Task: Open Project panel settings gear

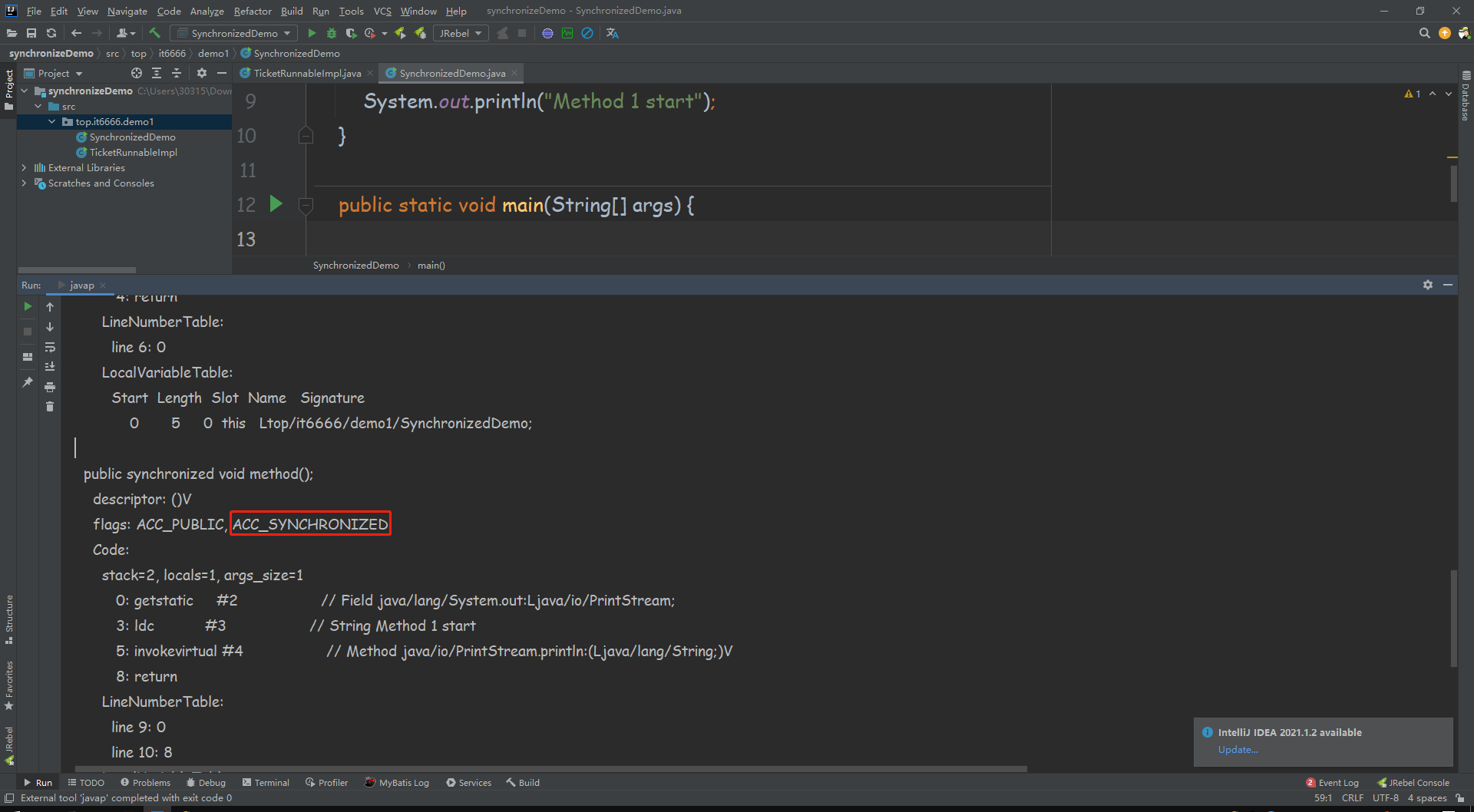Action: click(x=202, y=73)
